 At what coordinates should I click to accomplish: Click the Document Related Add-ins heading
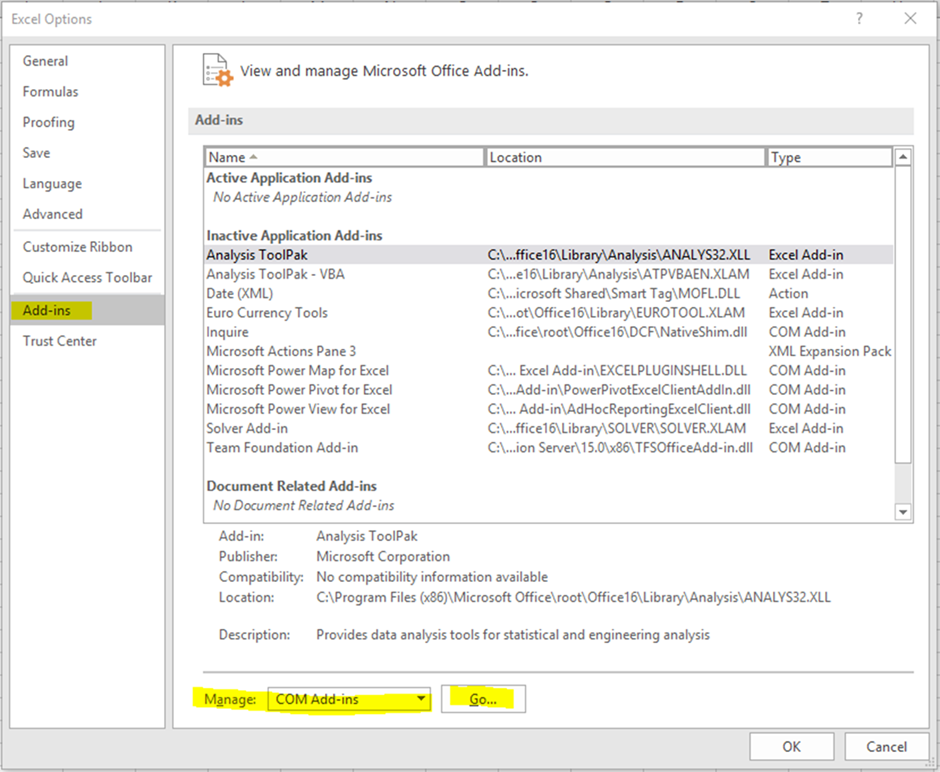coord(291,486)
